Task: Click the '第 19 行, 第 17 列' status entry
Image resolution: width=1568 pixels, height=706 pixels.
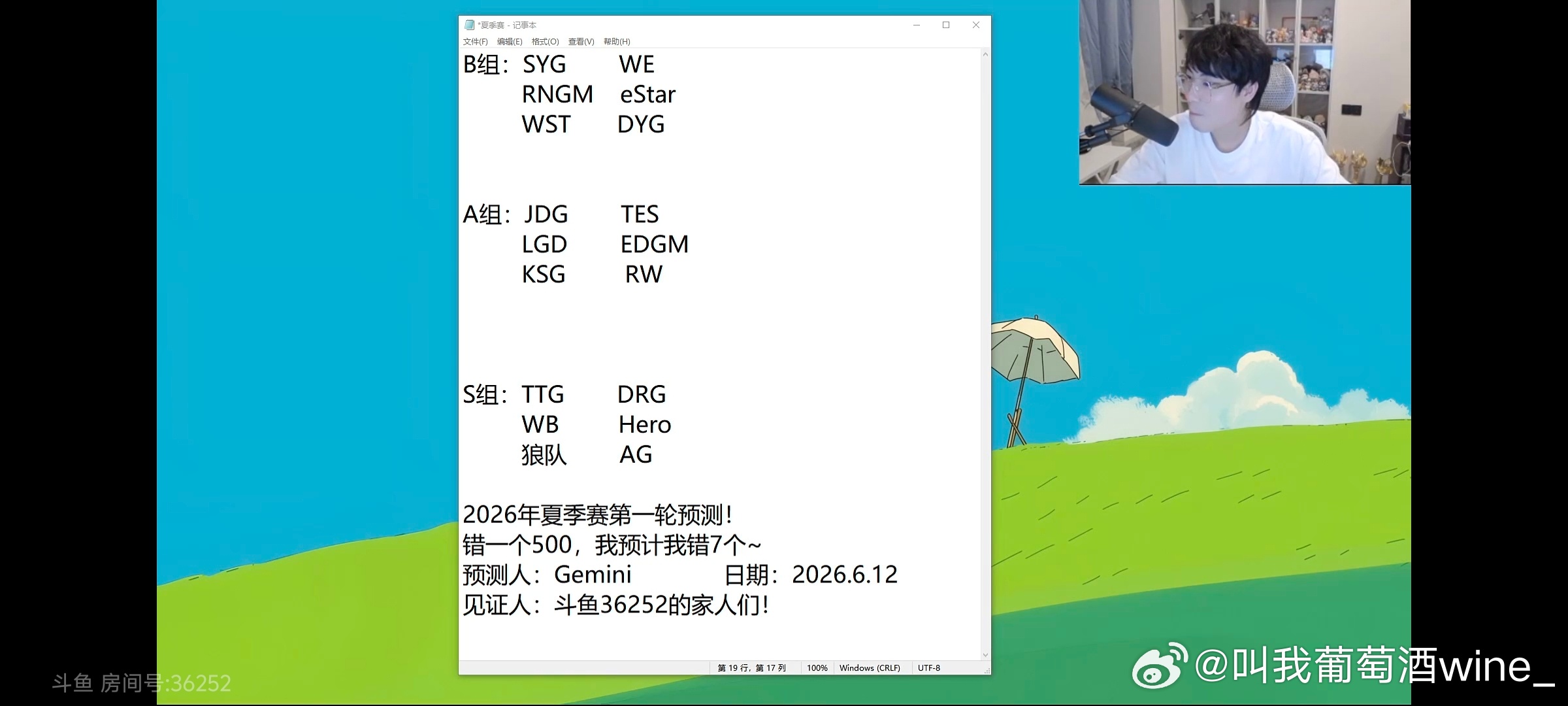Action: pos(751,668)
